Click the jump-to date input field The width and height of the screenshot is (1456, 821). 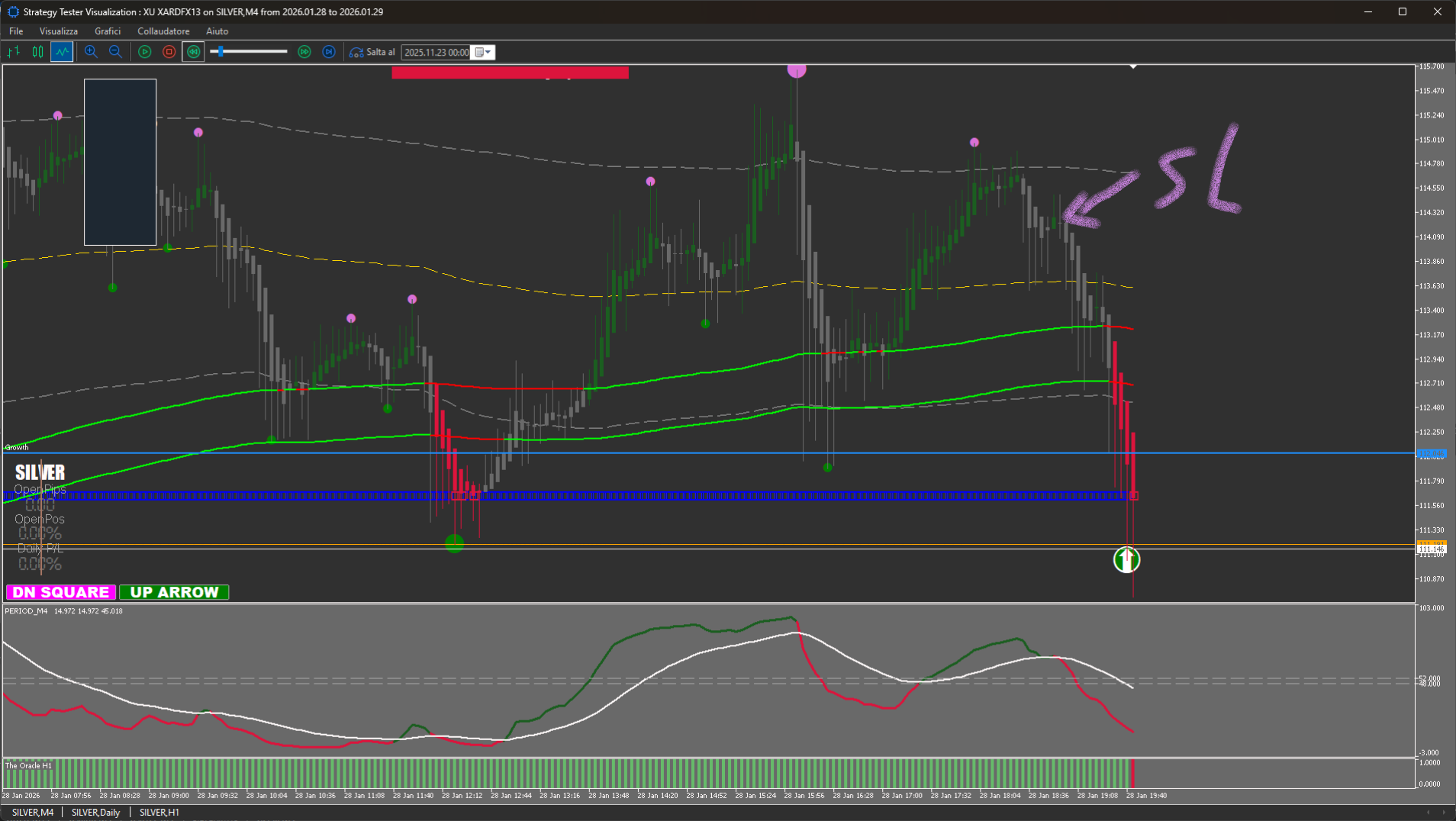click(436, 52)
